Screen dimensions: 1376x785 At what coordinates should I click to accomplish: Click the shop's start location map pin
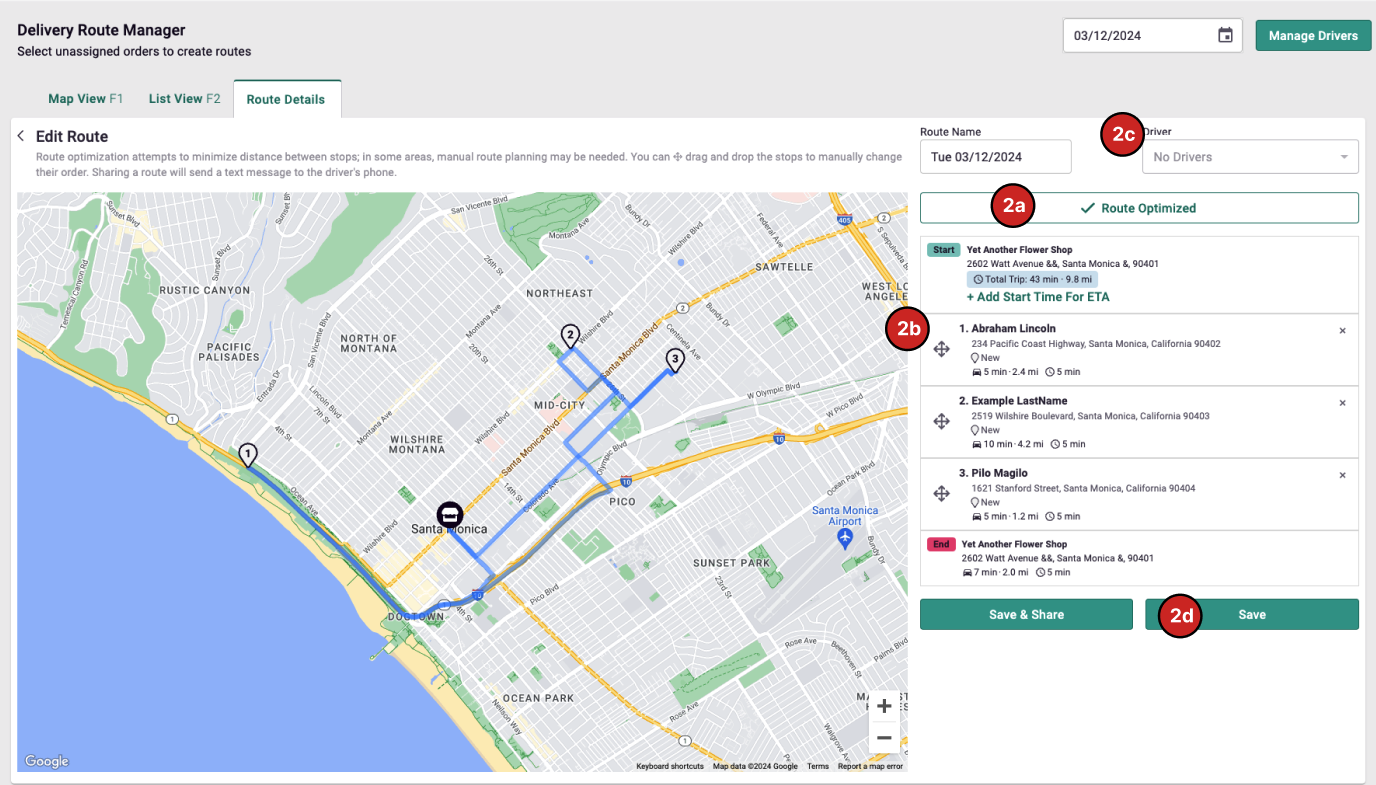(x=450, y=514)
